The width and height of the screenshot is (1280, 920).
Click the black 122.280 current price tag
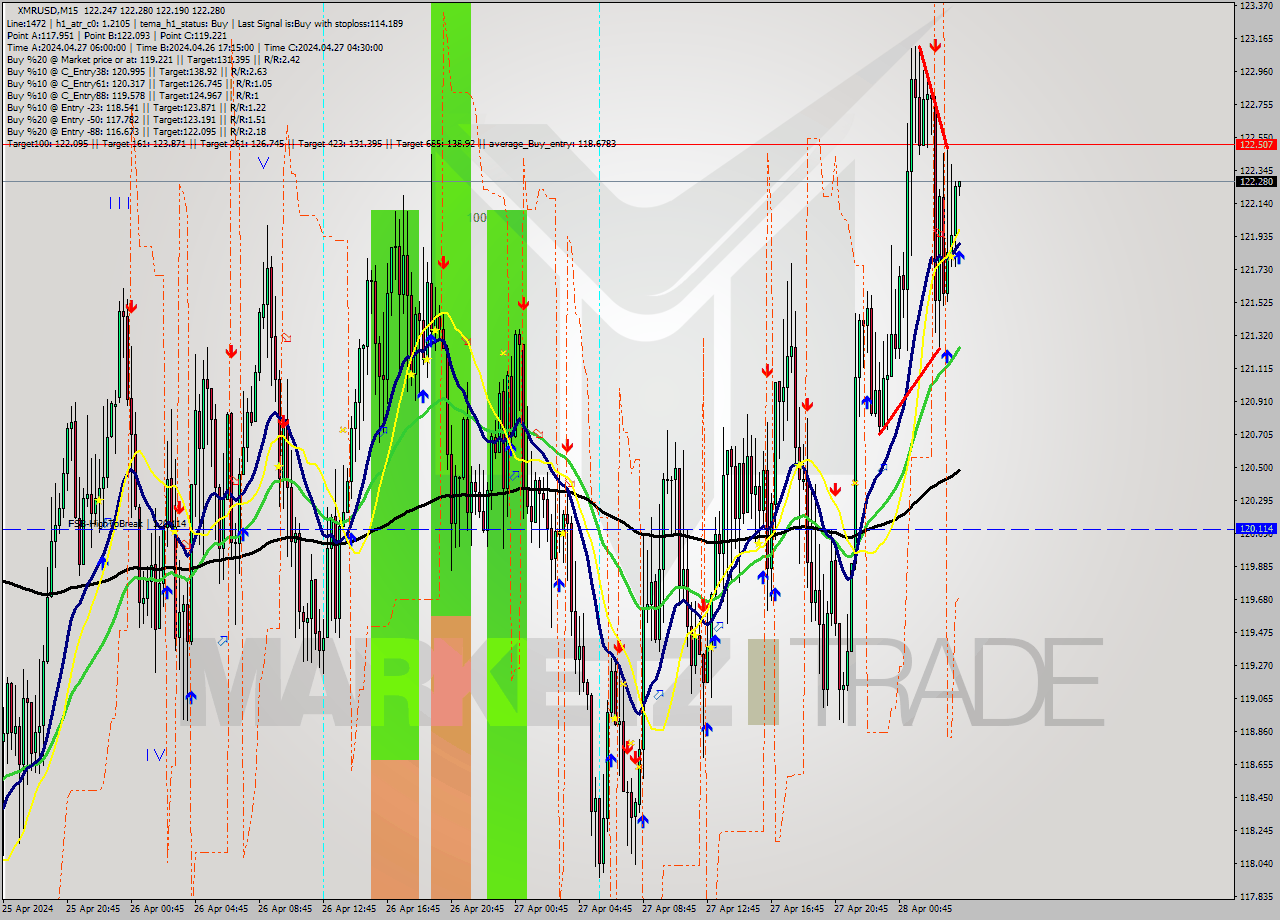click(x=1256, y=181)
